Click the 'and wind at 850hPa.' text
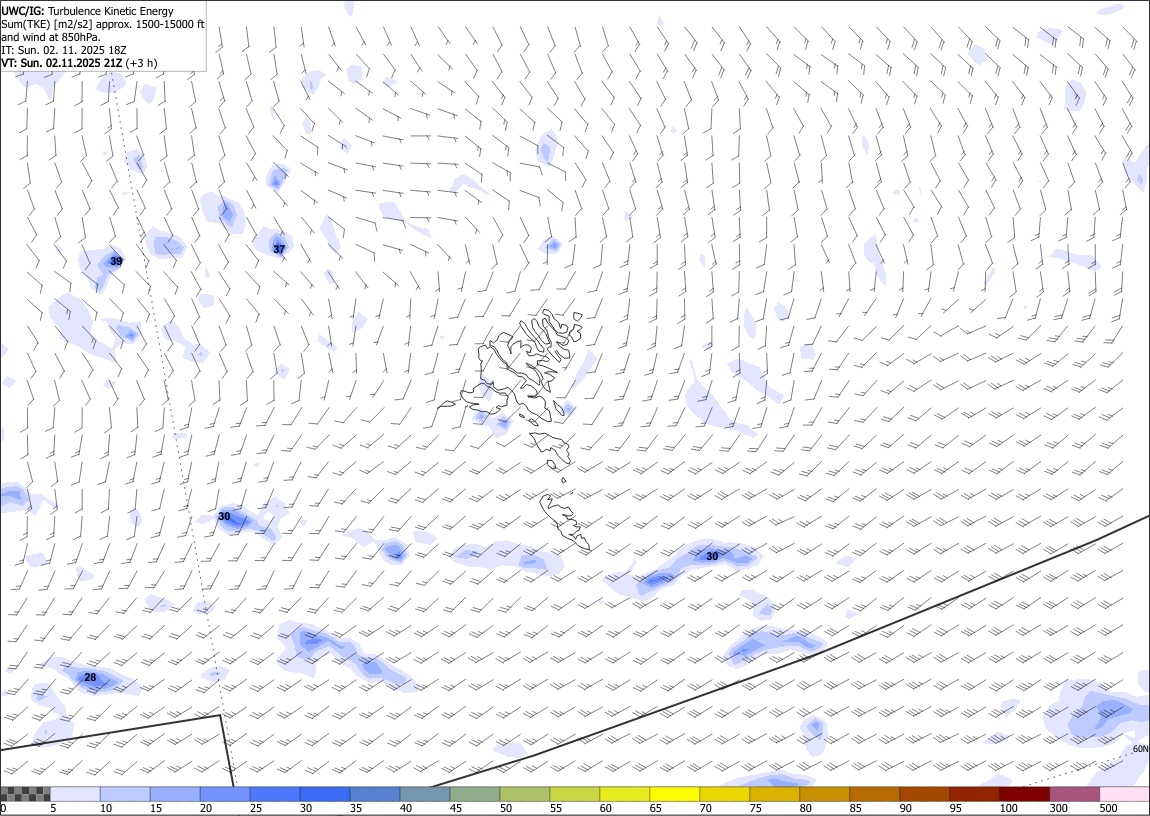This screenshot has width=1150, height=816. tap(51, 37)
